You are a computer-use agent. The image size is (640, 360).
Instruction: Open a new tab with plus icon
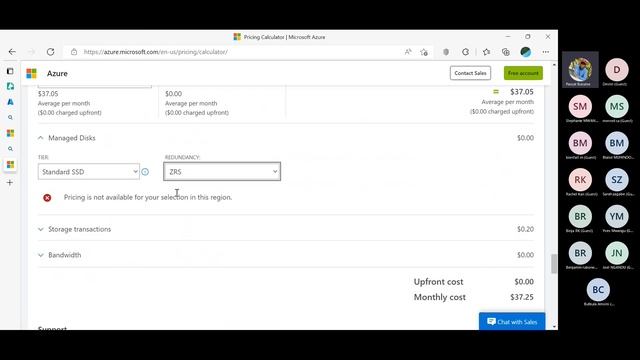(10, 182)
